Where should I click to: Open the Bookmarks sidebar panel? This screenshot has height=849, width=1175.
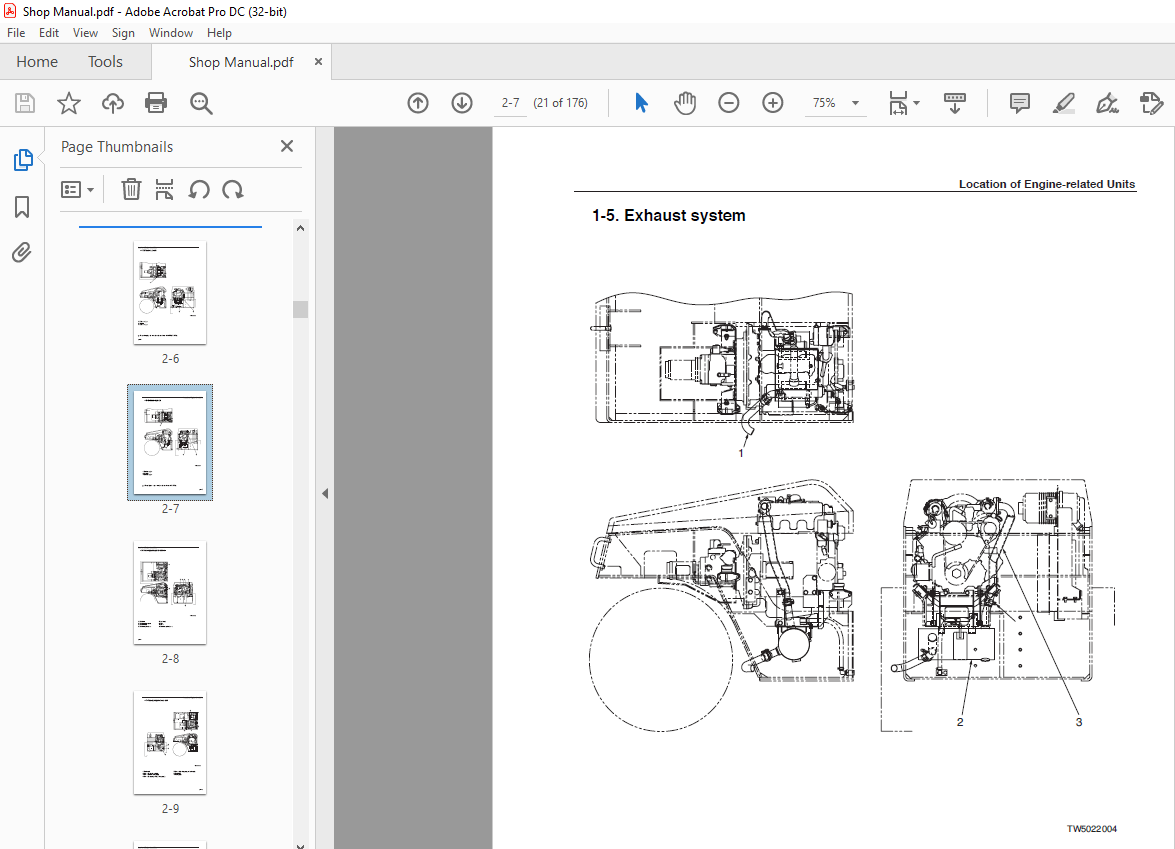click(x=22, y=207)
